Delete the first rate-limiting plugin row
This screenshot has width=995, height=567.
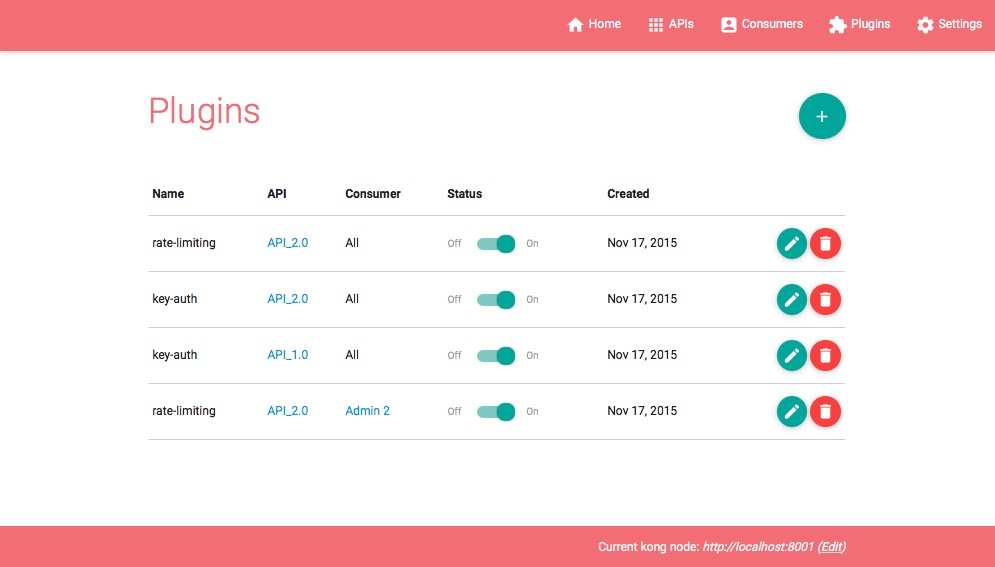tap(825, 243)
